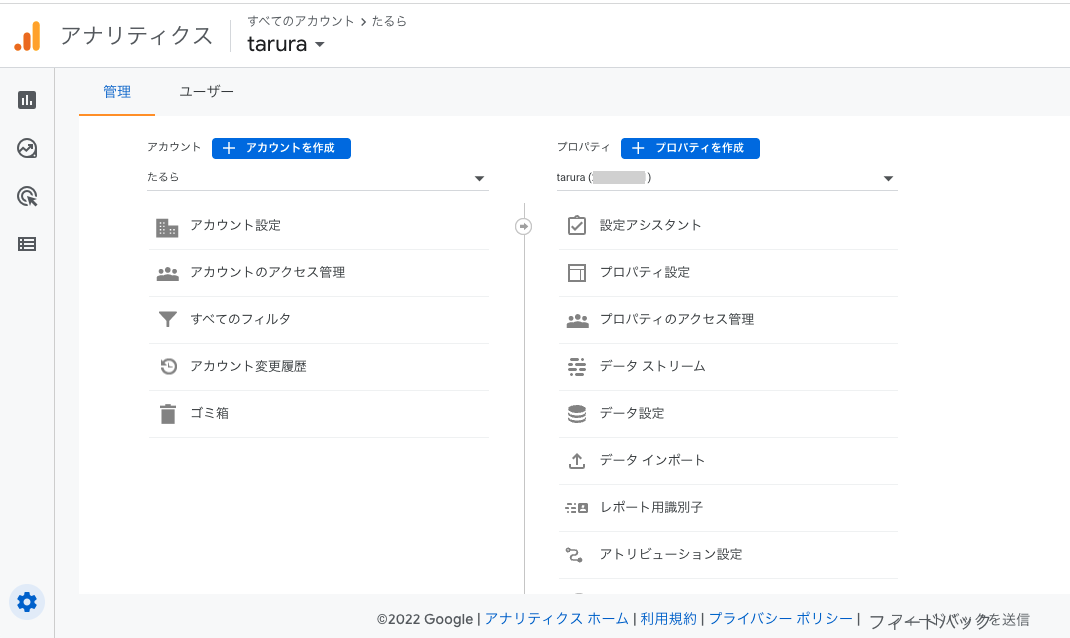Open the Advertising cursor-target sidebar icon
Image resolution: width=1070 pixels, height=638 pixels.
pos(27,197)
